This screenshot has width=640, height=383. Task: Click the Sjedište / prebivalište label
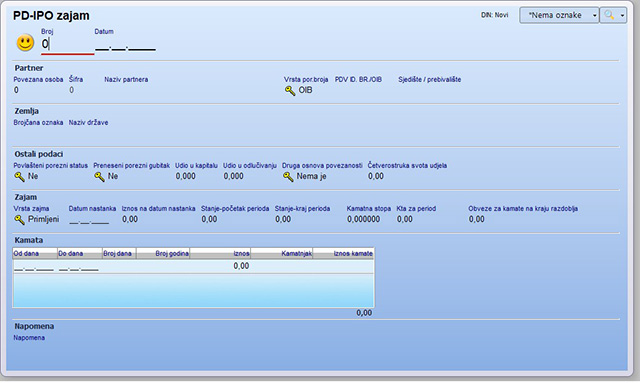pos(430,80)
